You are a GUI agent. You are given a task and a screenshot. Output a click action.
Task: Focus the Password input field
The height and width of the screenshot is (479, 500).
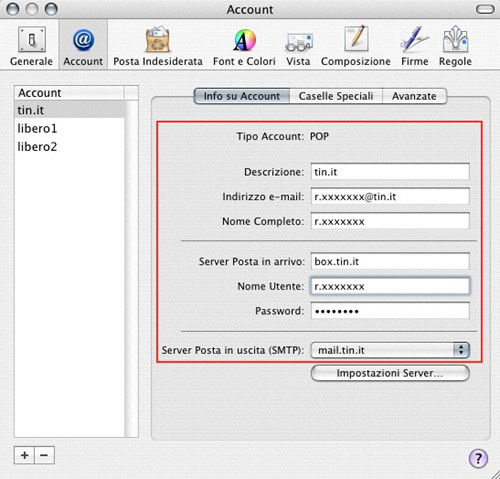tap(390, 311)
